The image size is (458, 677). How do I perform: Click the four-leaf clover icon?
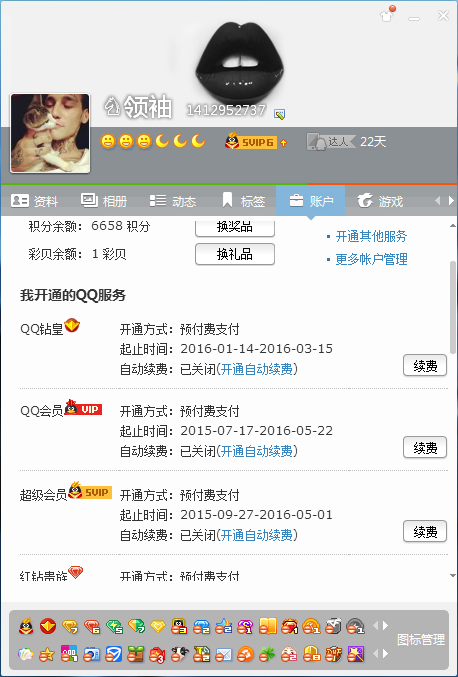pos(267,655)
